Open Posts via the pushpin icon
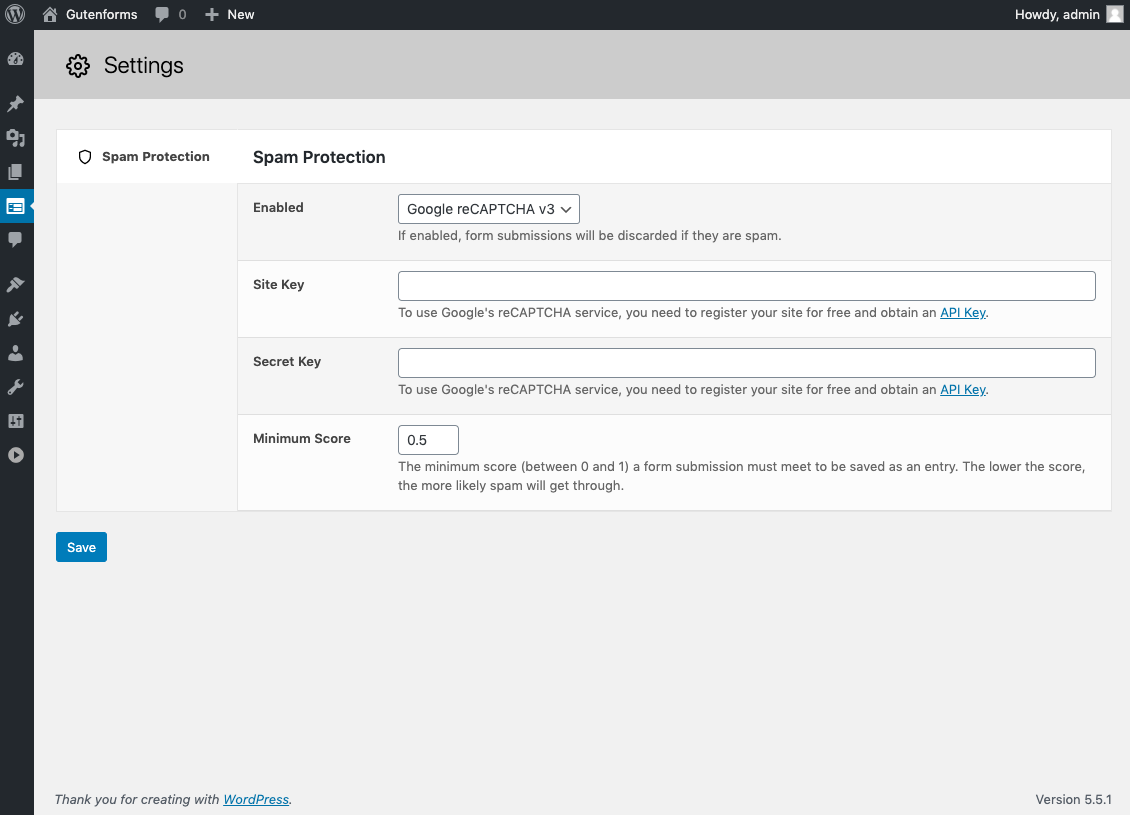Screen dimensions: 1130x815 (15, 104)
